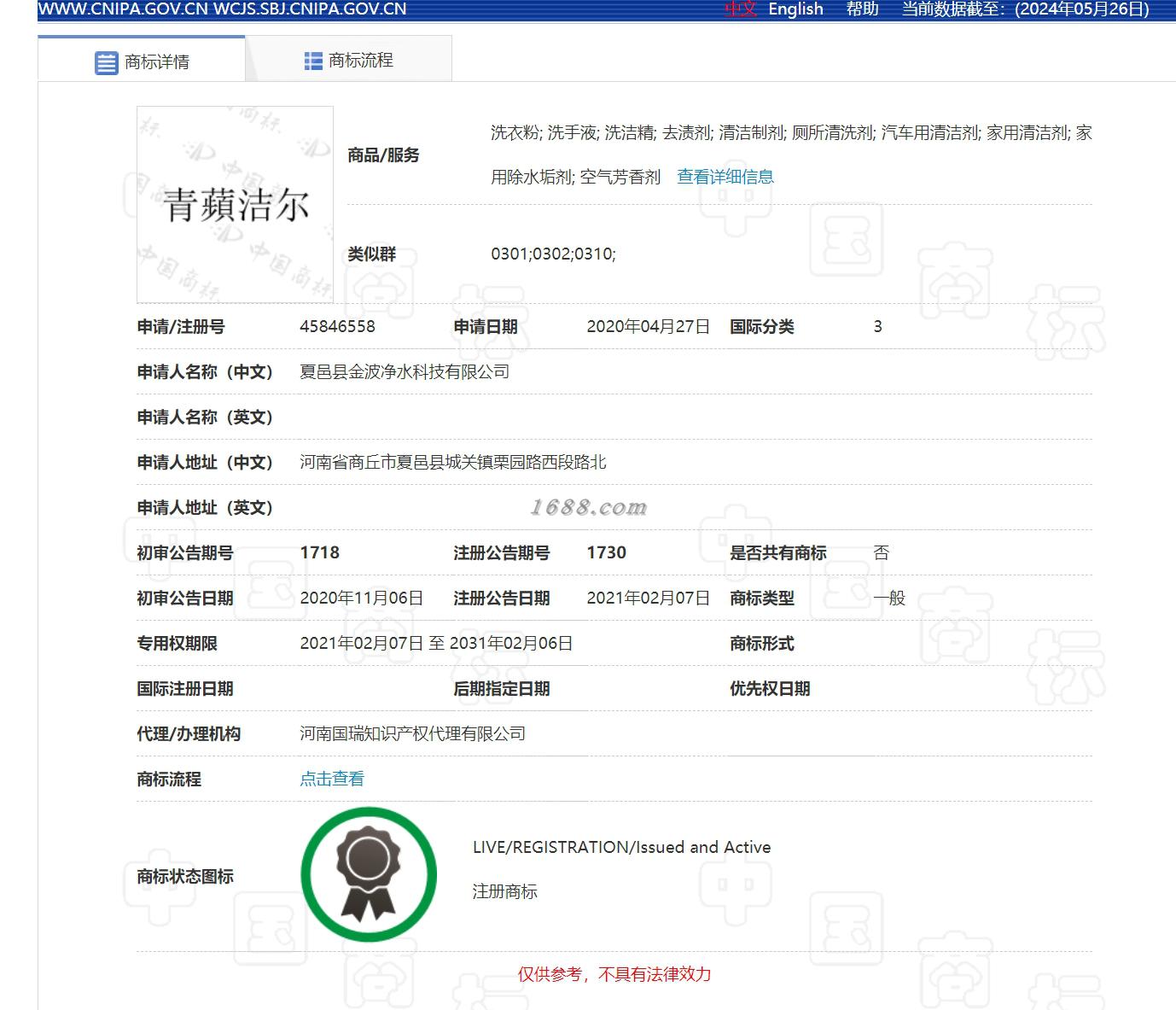Click the 商标形式 field label

coord(762,643)
